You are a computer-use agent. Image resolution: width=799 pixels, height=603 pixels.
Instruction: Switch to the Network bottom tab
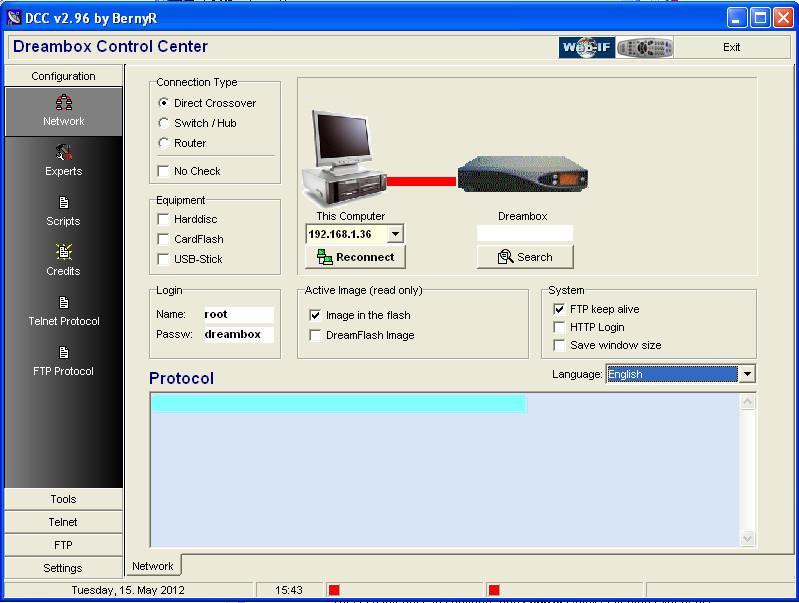[x=153, y=566]
